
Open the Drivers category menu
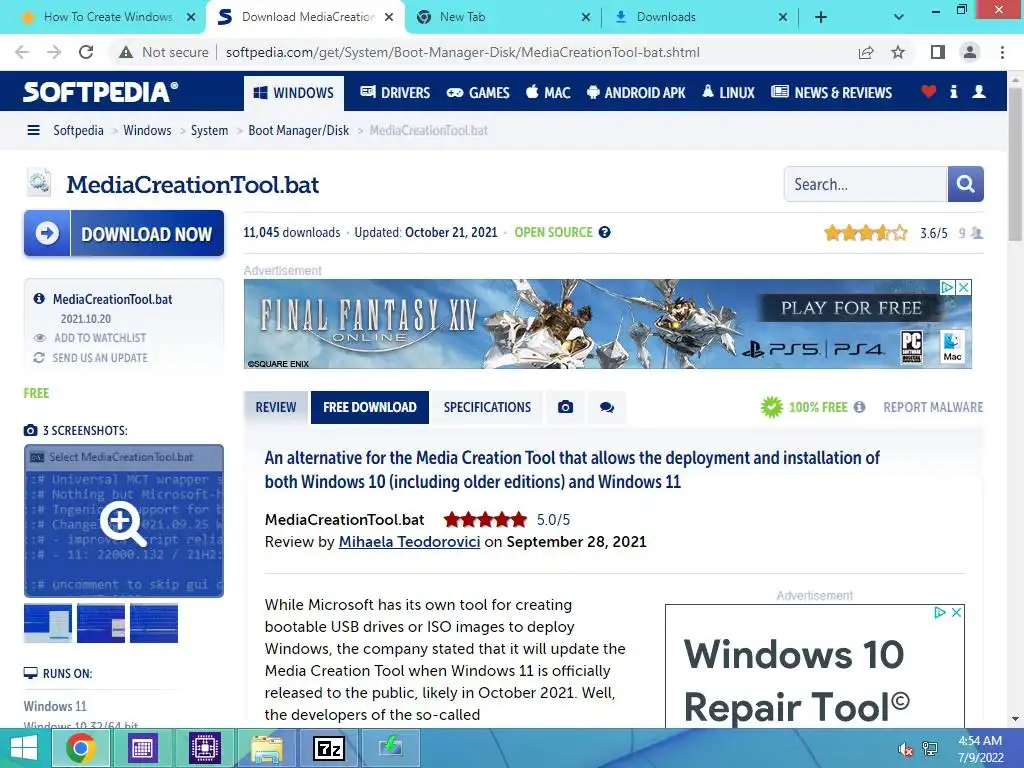(x=395, y=93)
